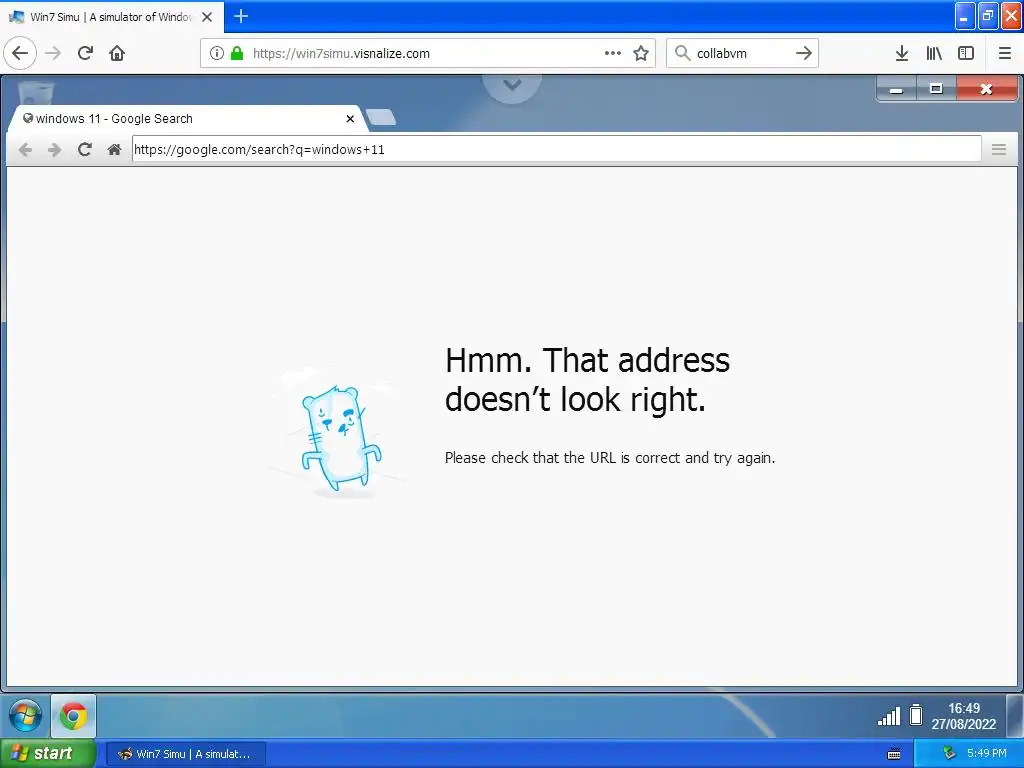Open the Windows 7 Start orb
The width and height of the screenshot is (1024, 768).
25,715
